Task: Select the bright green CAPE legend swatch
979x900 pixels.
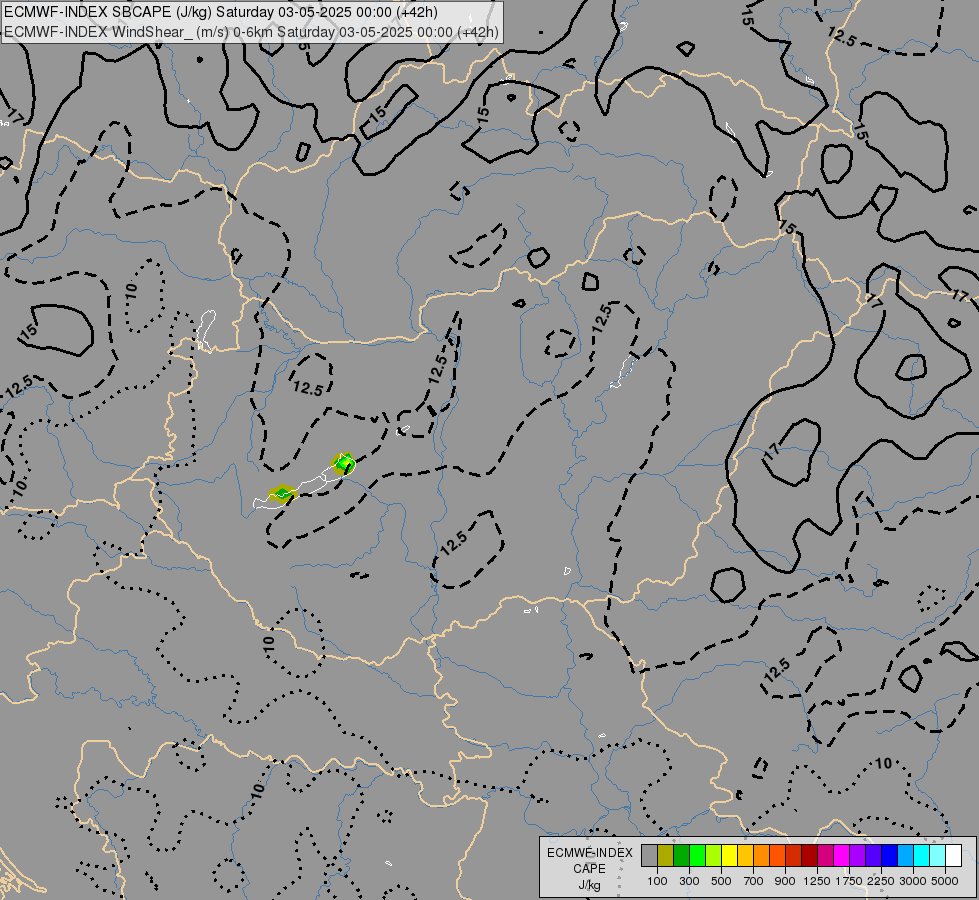Action: 697,855
